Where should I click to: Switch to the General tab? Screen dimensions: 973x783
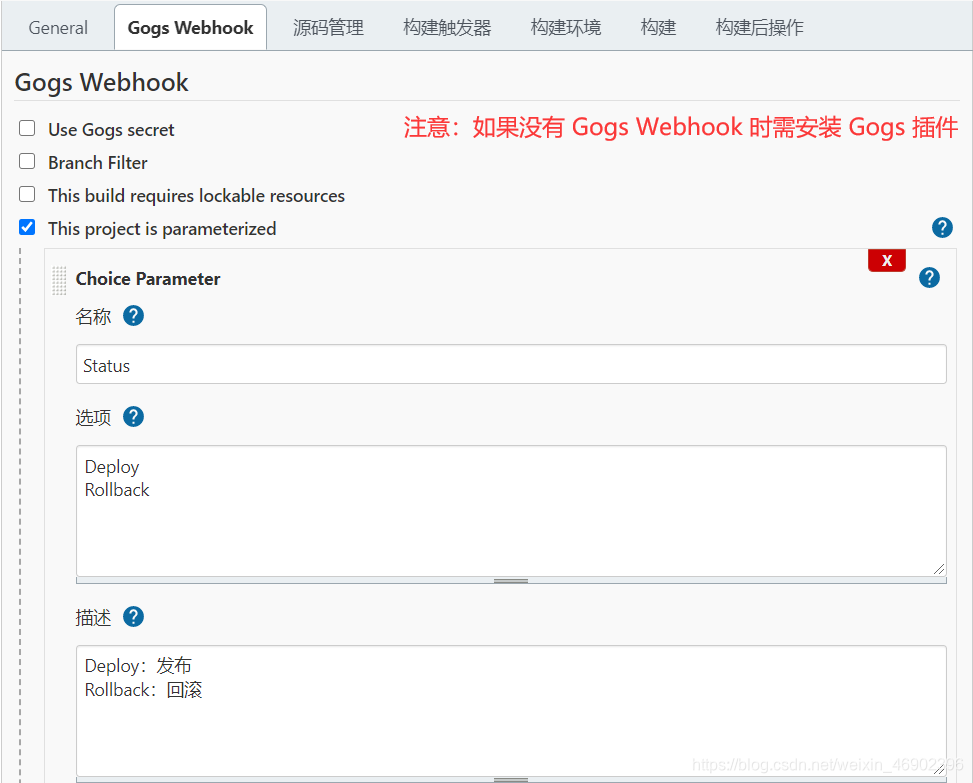(58, 28)
